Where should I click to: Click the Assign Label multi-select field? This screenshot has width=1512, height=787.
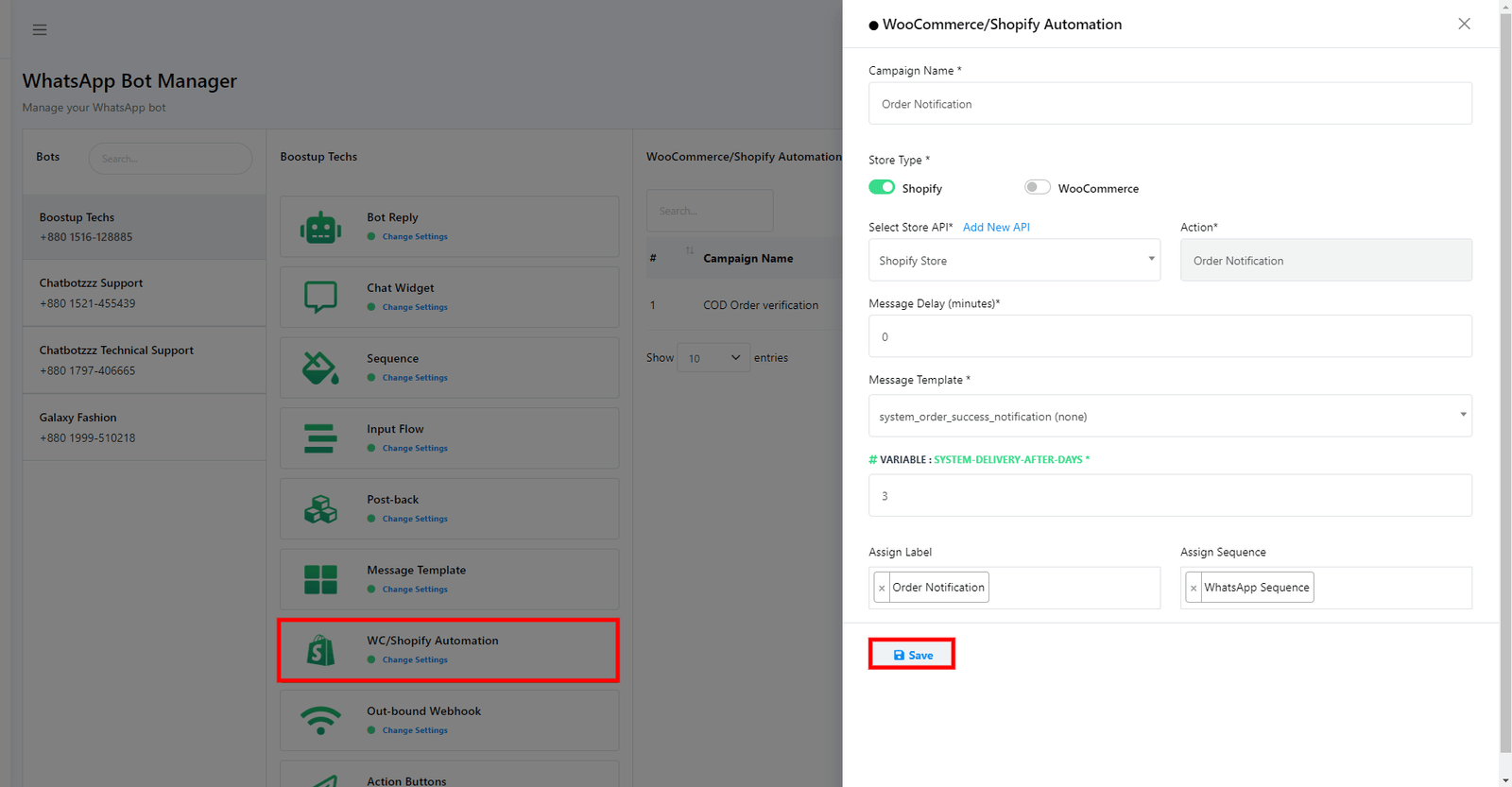pos(1014,588)
